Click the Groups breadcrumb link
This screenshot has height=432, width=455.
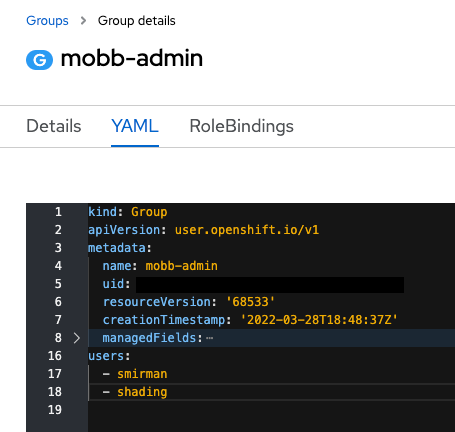[47, 21]
